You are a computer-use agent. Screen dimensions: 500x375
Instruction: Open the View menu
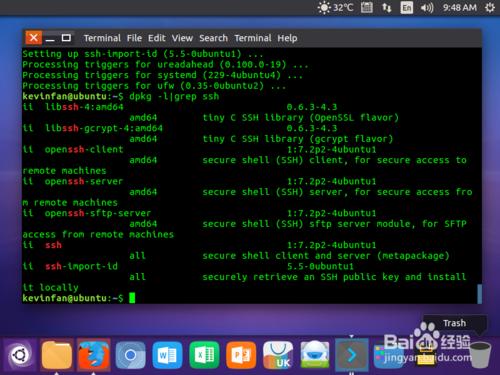point(182,38)
